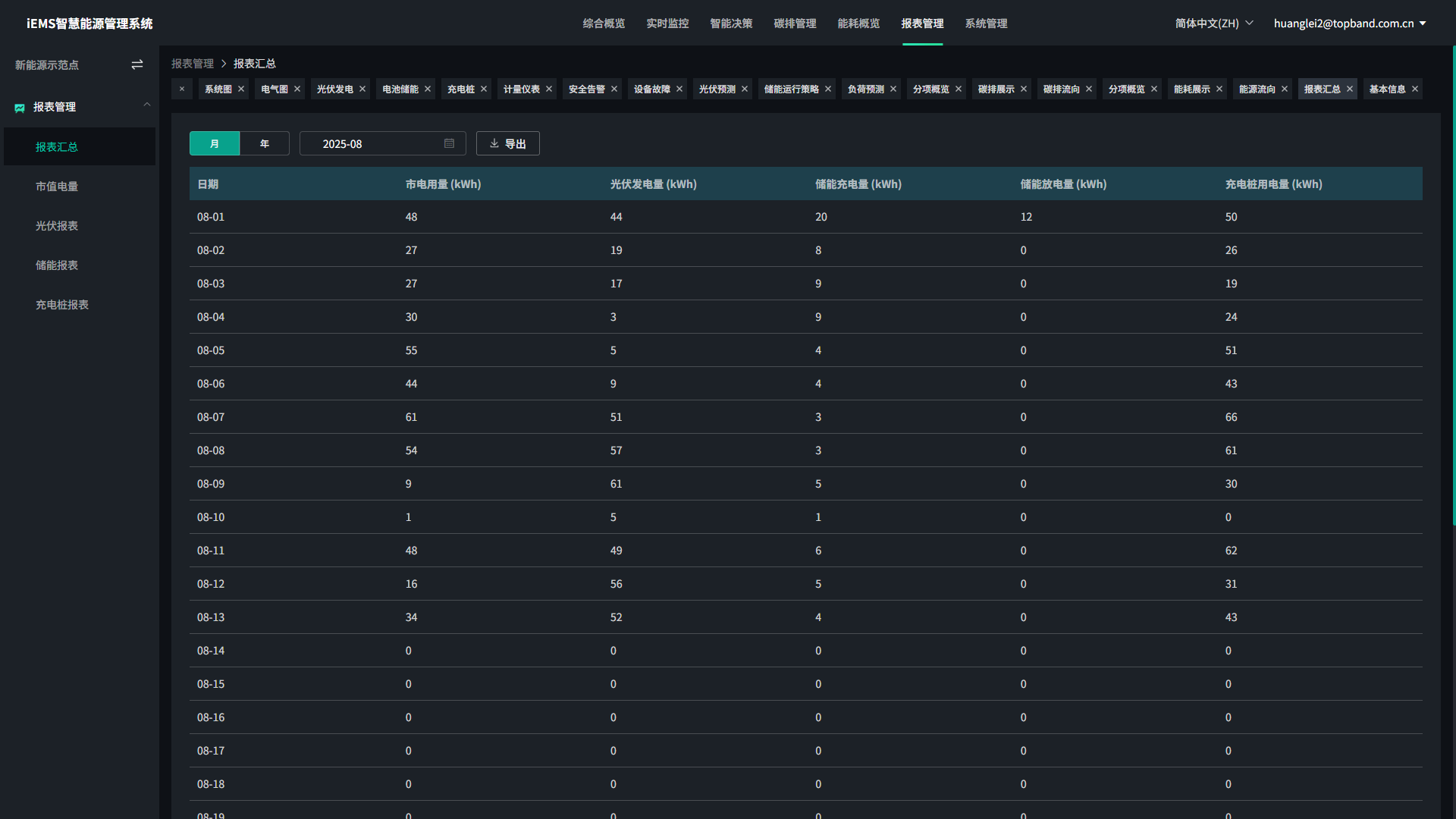Viewport: 1456px width, 819px height.
Task: Click the 08-07 date cell
Action: click(x=211, y=417)
